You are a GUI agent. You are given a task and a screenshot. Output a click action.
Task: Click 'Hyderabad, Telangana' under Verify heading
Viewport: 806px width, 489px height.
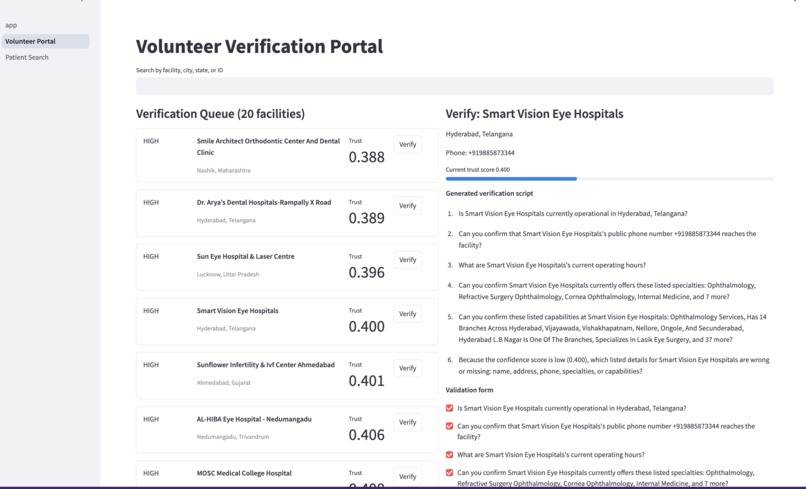pos(479,134)
